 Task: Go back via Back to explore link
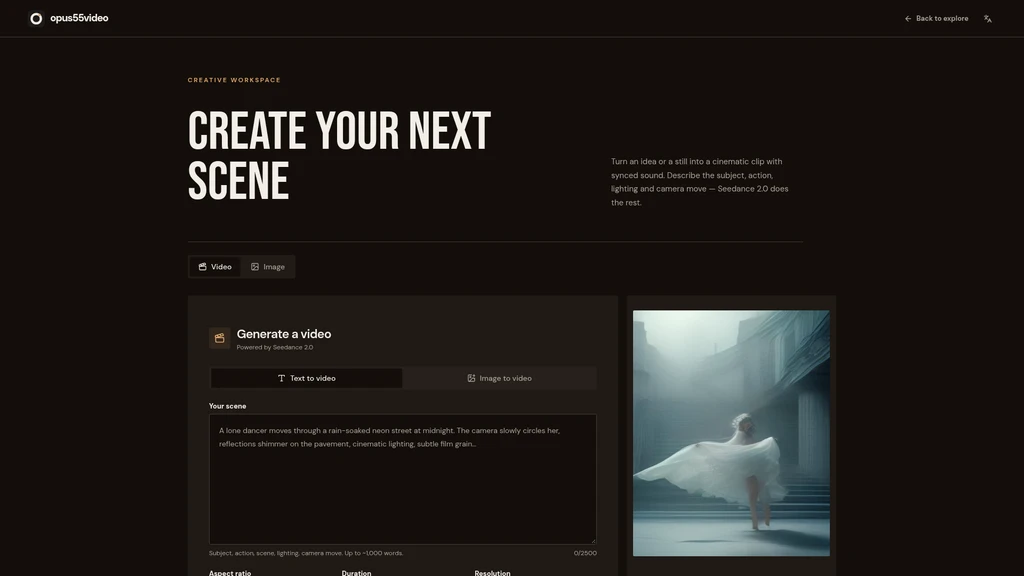pos(936,18)
